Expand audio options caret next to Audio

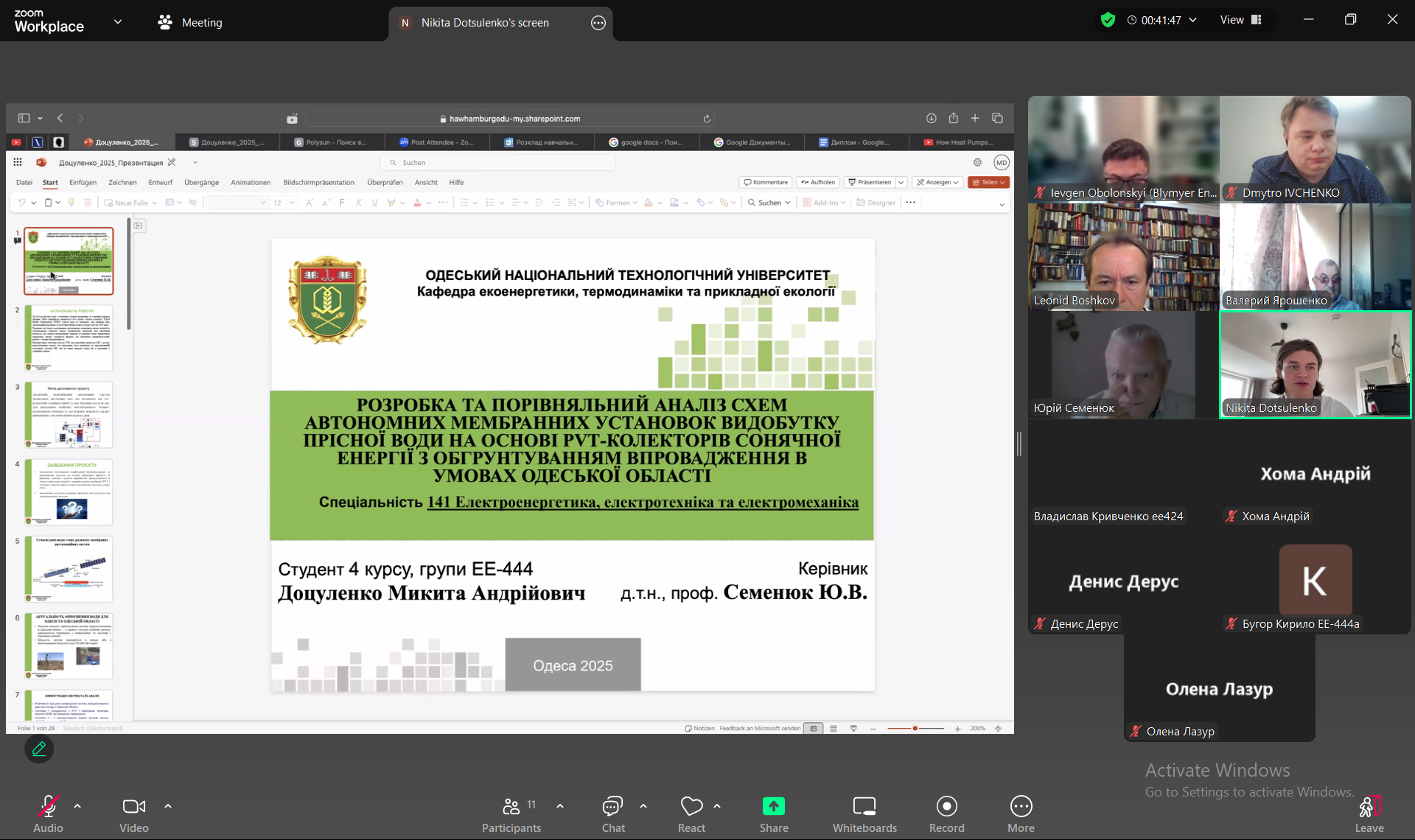77,806
